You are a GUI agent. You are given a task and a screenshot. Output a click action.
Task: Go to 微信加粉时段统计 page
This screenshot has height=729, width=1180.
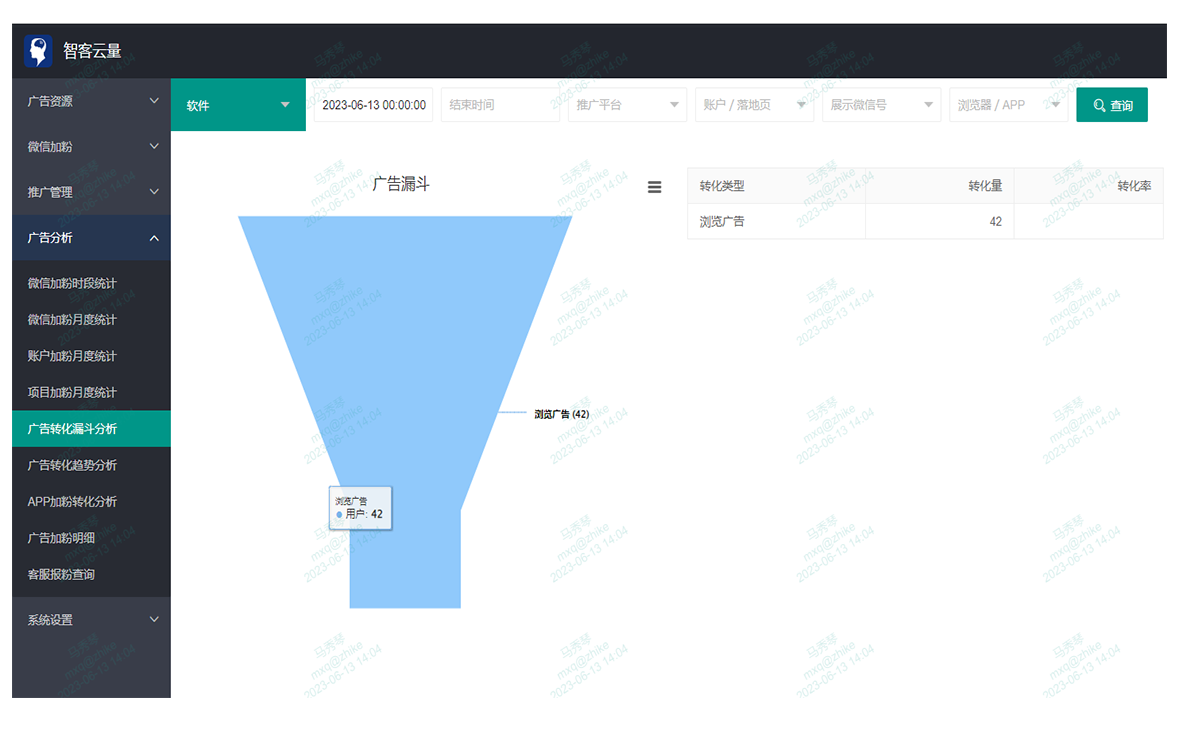(72, 283)
